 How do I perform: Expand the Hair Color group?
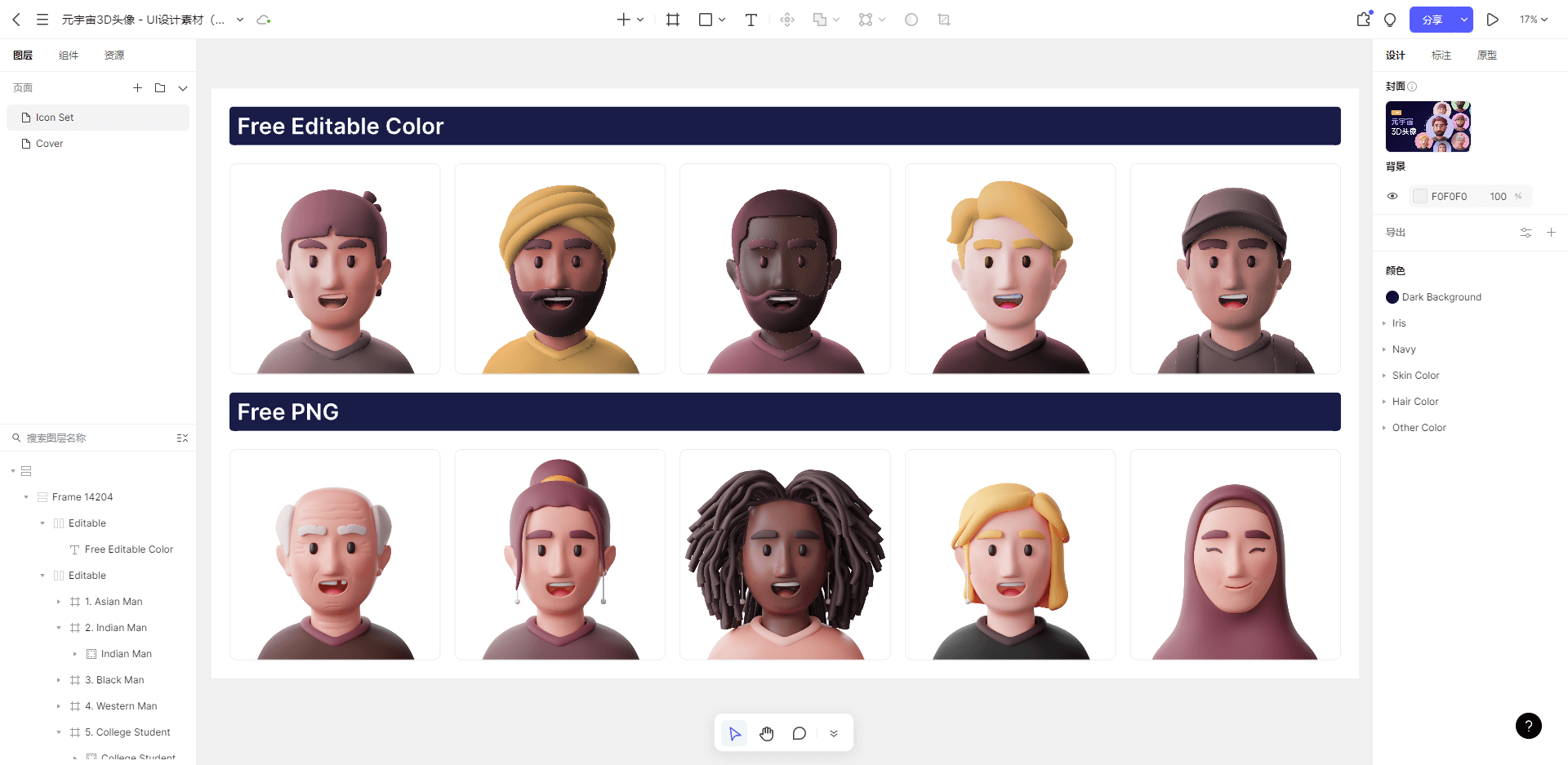click(1384, 402)
